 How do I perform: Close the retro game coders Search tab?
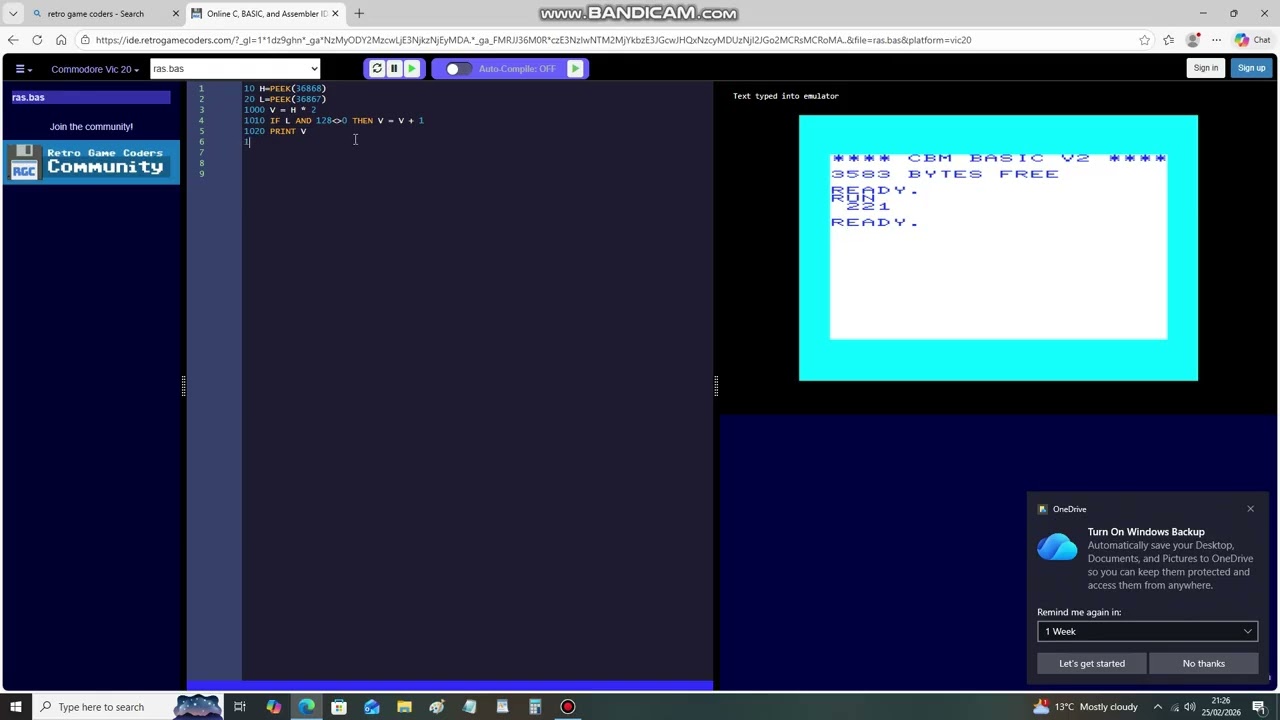point(176,14)
